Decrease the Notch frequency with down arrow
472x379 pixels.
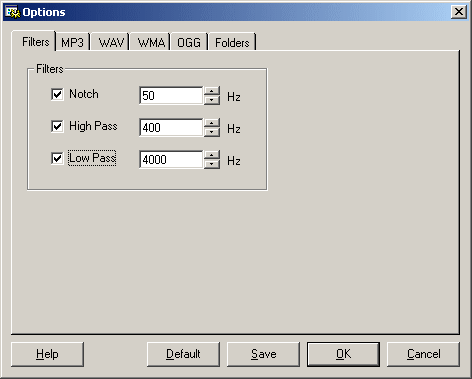[212, 100]
